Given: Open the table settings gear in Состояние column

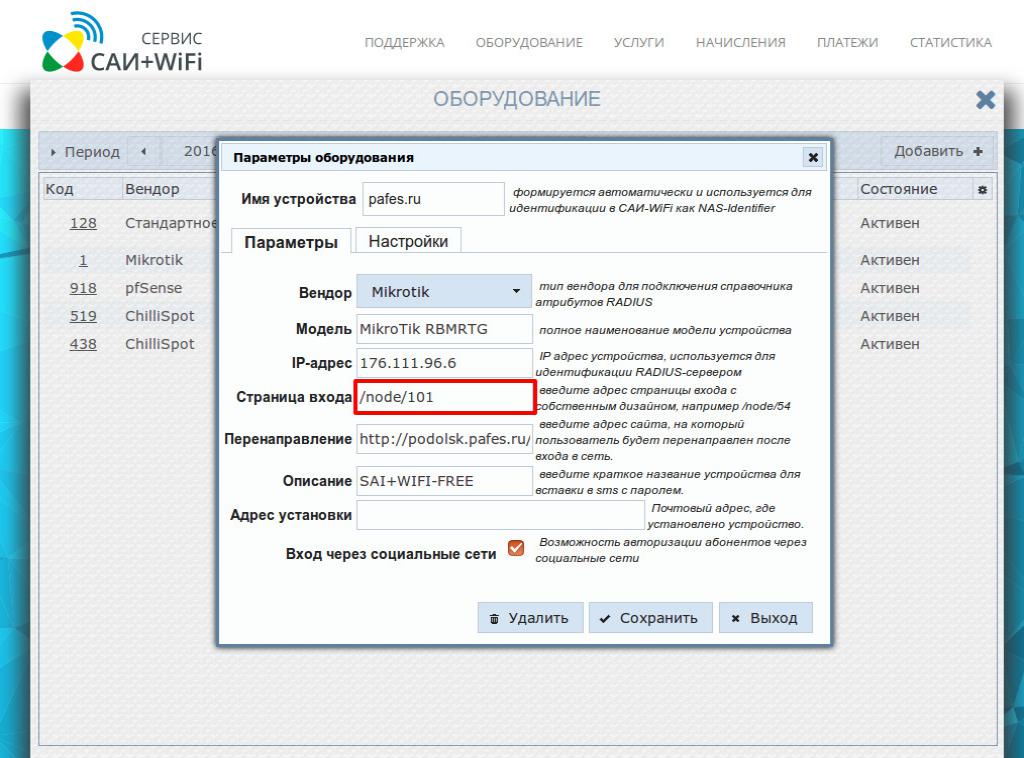Looking at the screenshot, I should pyautogui.click(x=981, y=189).
